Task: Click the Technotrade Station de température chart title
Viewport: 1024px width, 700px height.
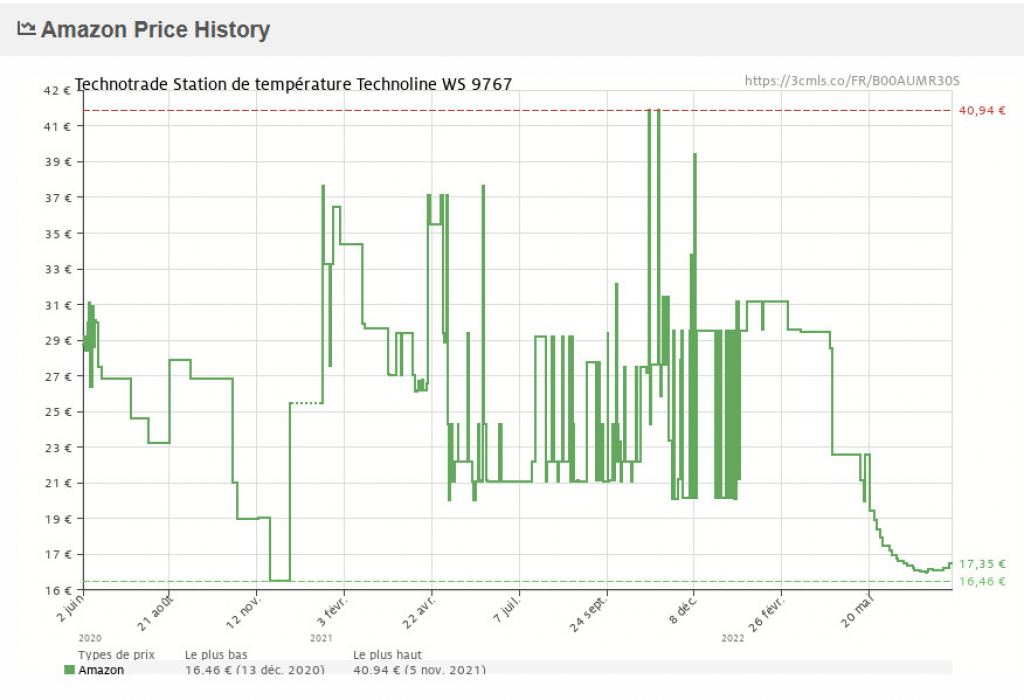Action: [293, 84]
